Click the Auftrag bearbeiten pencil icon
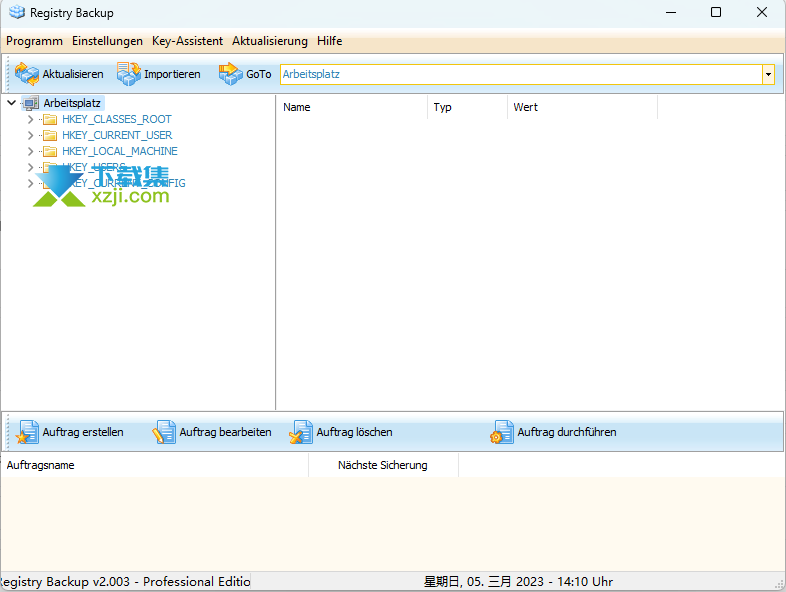Image resolution: width=786 pixels, height=592 pixels. coord(164,432)
